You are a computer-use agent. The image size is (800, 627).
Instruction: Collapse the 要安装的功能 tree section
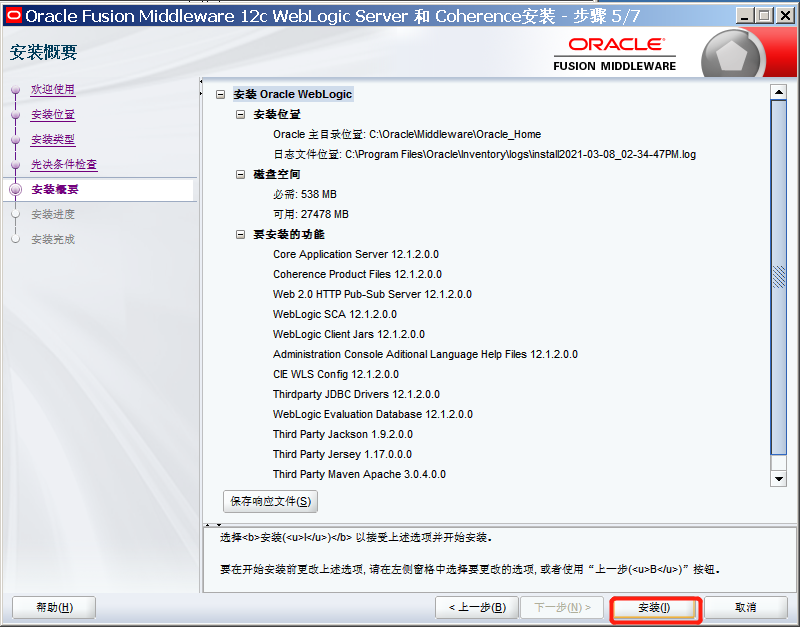point(240,235)
